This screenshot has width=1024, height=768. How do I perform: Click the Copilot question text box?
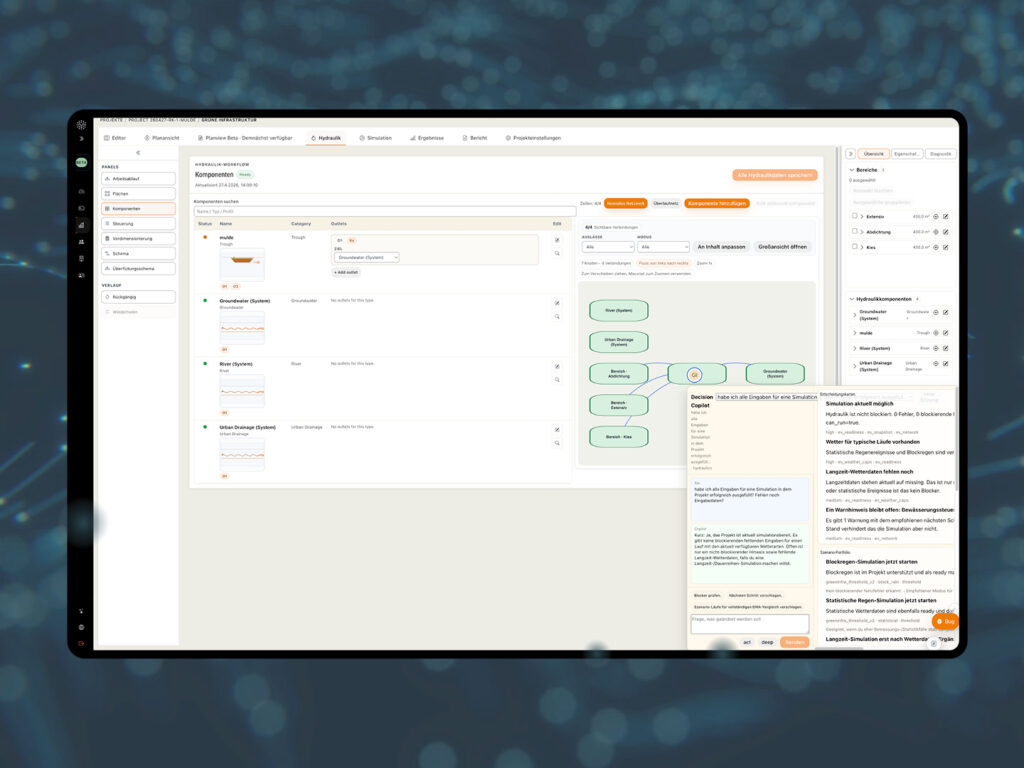(750, 624)
